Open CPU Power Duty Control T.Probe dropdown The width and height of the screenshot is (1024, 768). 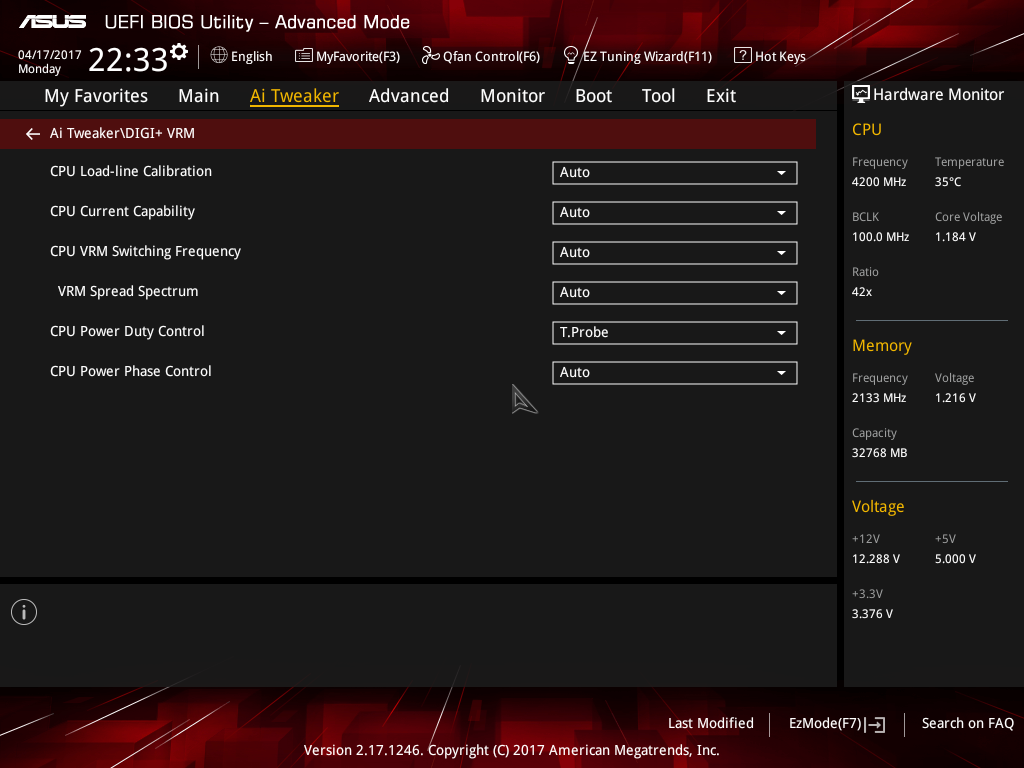[675, 333]
